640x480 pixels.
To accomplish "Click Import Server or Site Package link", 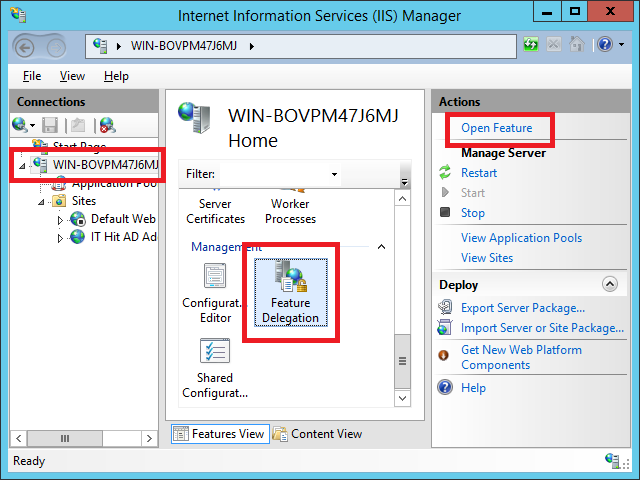I will coord(542,328).
